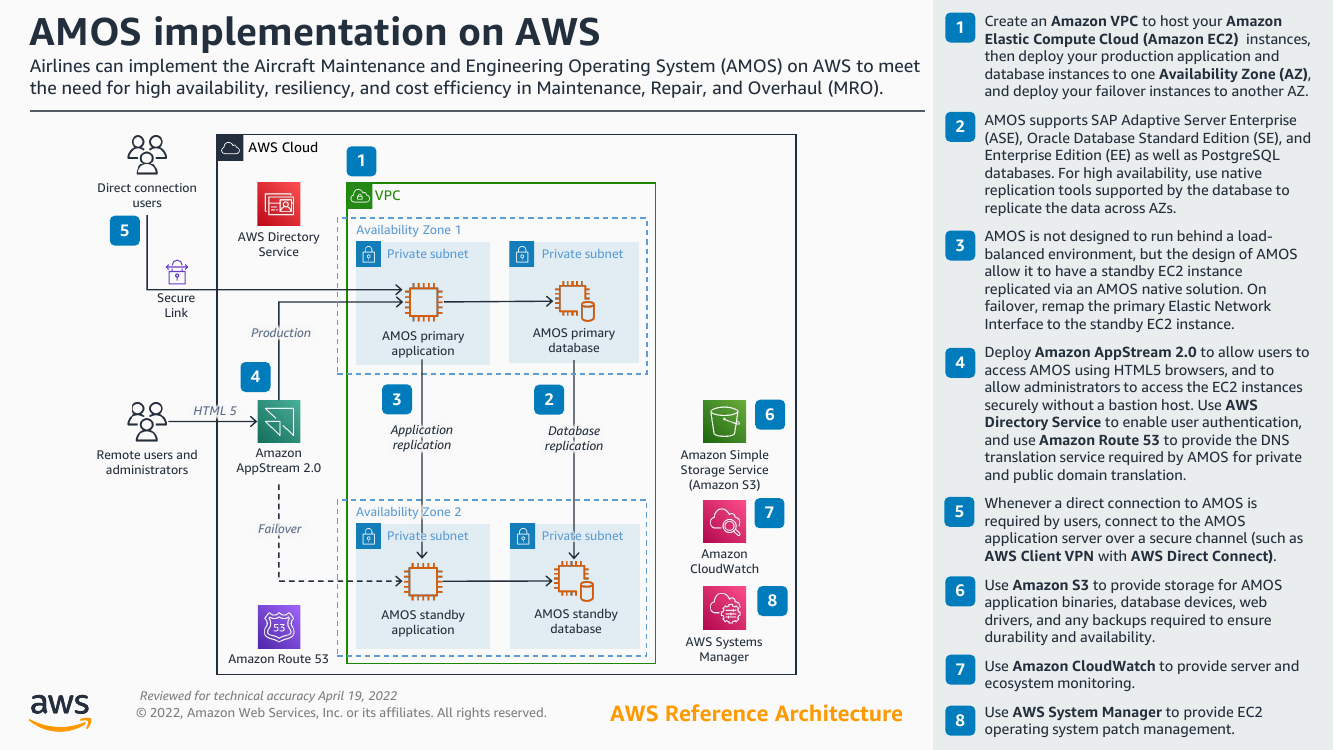This screenshot has height=750, width=1334.
Task: Select the AMOS standby database icon
Action: click(x=575, y=581)
